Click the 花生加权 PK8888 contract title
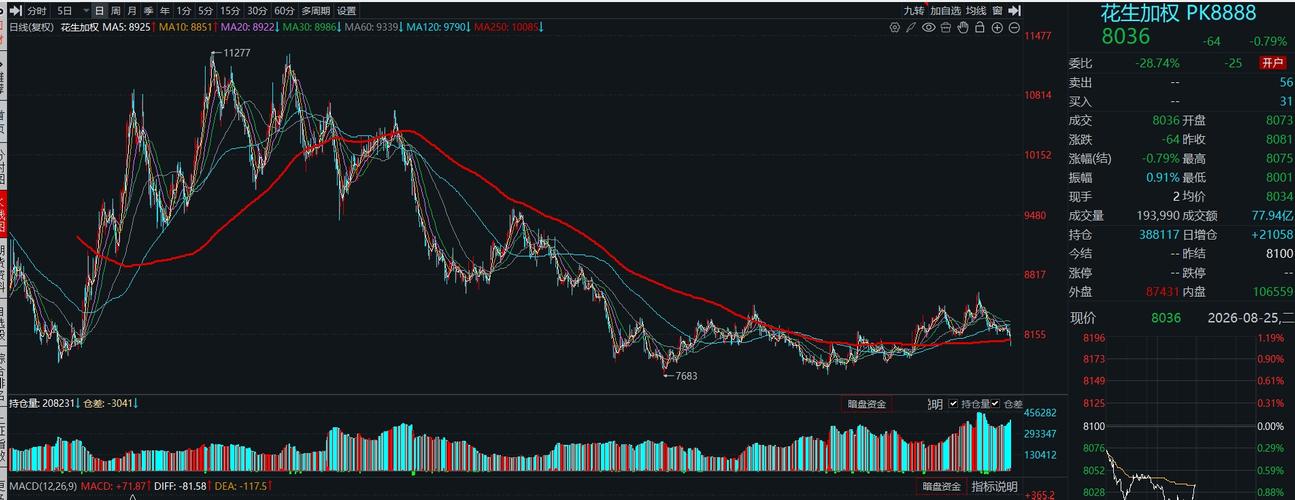 [x=1178, y=14]
